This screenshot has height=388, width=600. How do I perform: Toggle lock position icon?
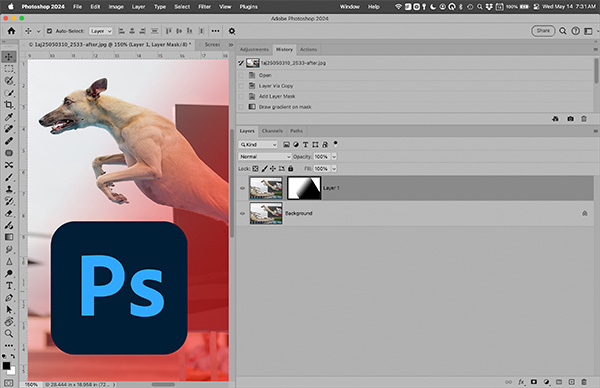[x=273, y=168]
